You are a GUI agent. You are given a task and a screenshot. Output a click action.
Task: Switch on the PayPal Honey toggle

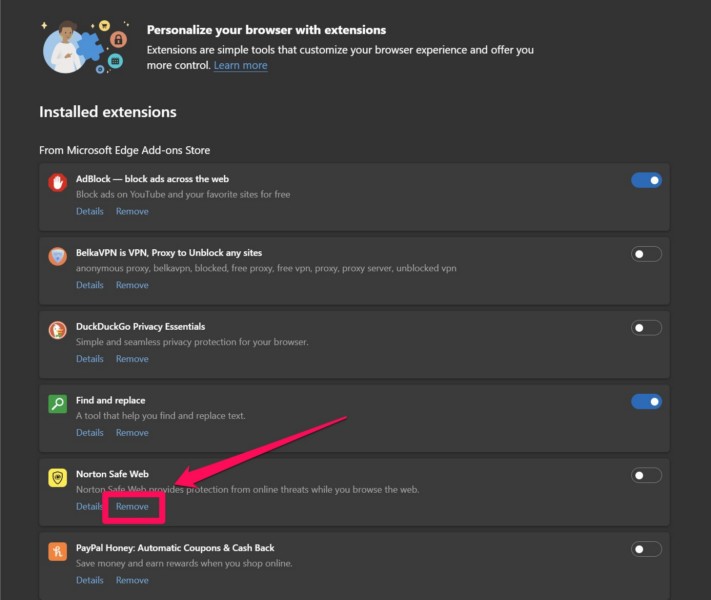(646, 549)
